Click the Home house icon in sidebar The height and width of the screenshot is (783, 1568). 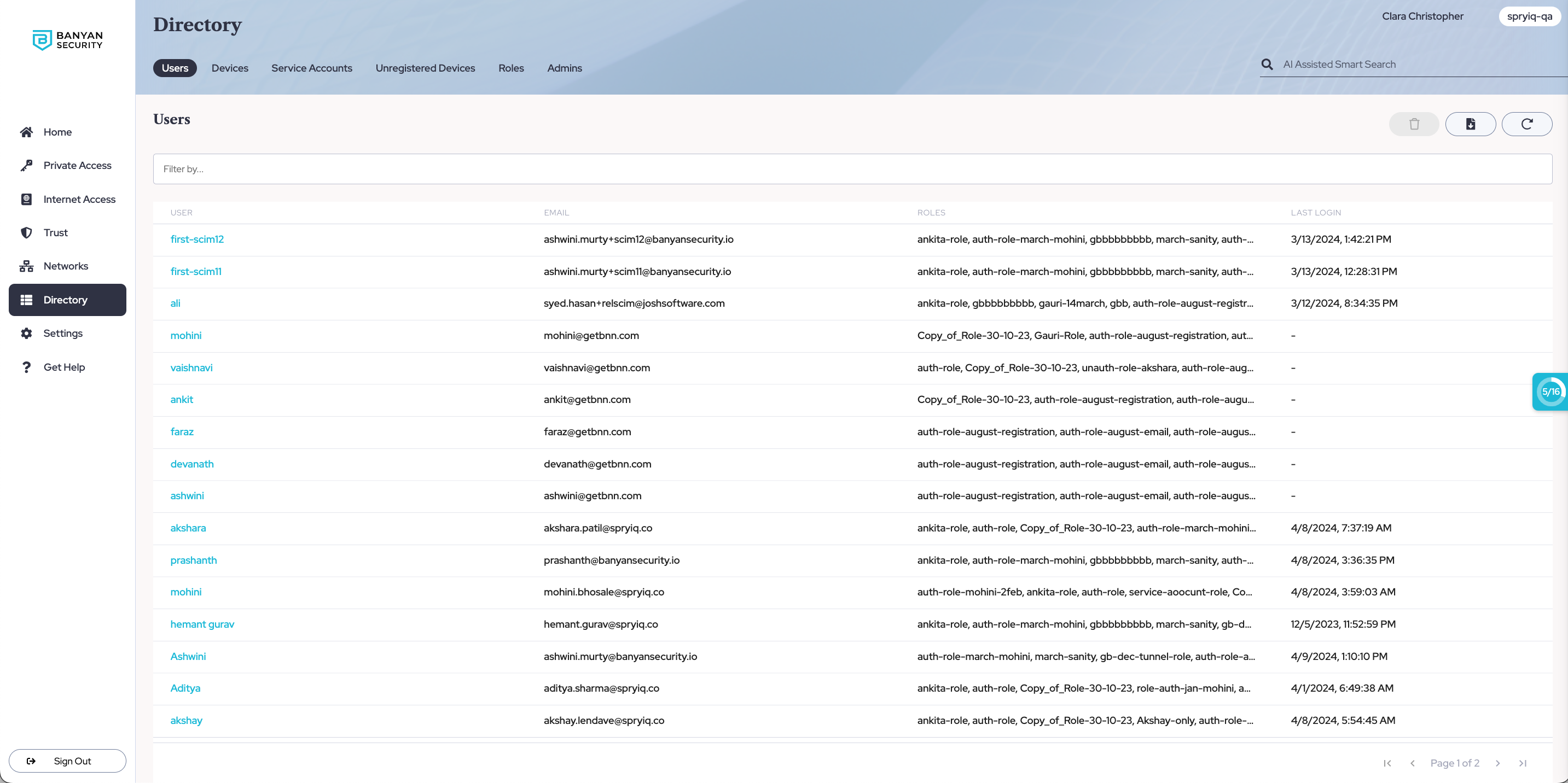[x=26, y=132]
